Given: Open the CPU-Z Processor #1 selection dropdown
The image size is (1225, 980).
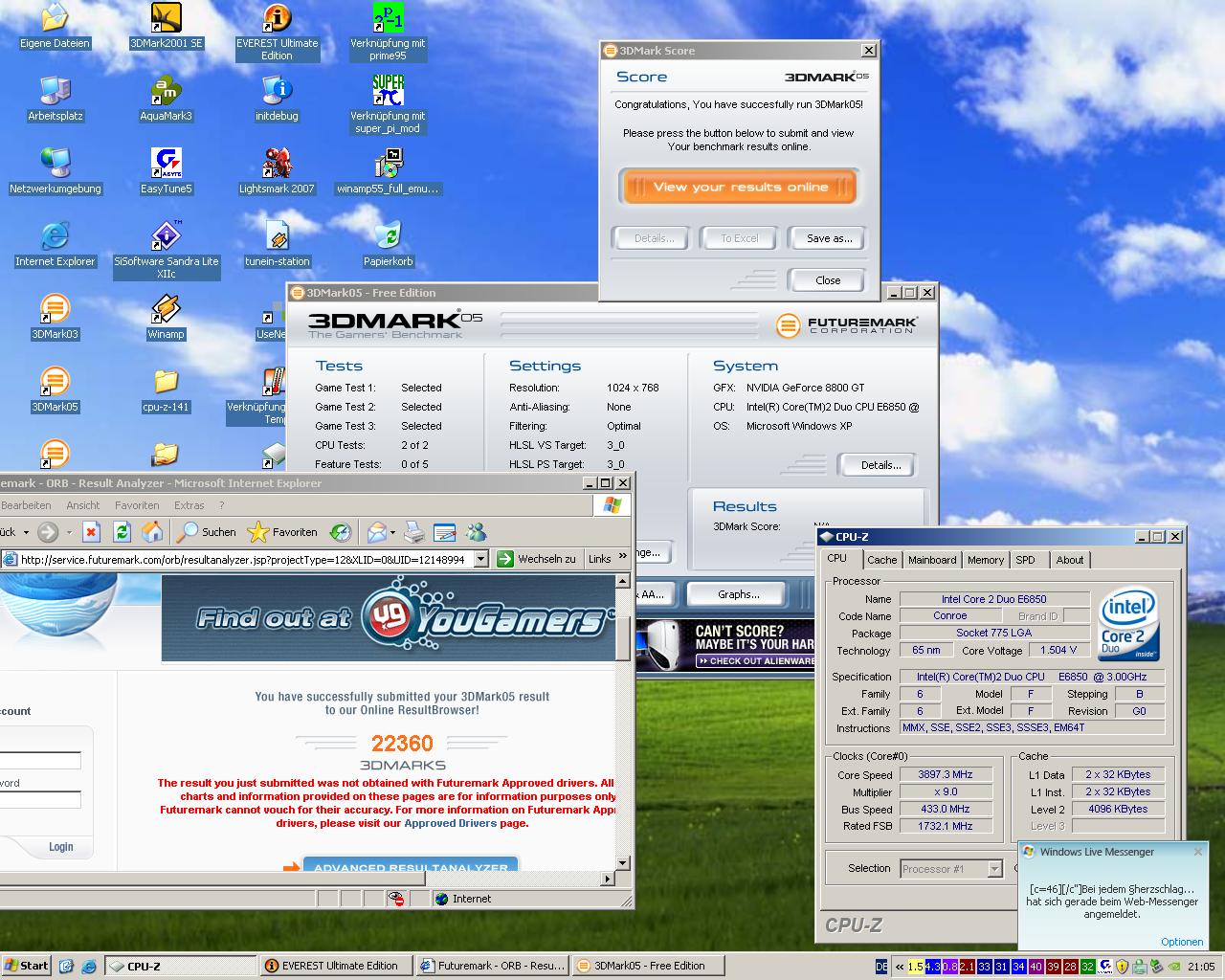Looking at the screenshot, I should (x=994, y=868).
